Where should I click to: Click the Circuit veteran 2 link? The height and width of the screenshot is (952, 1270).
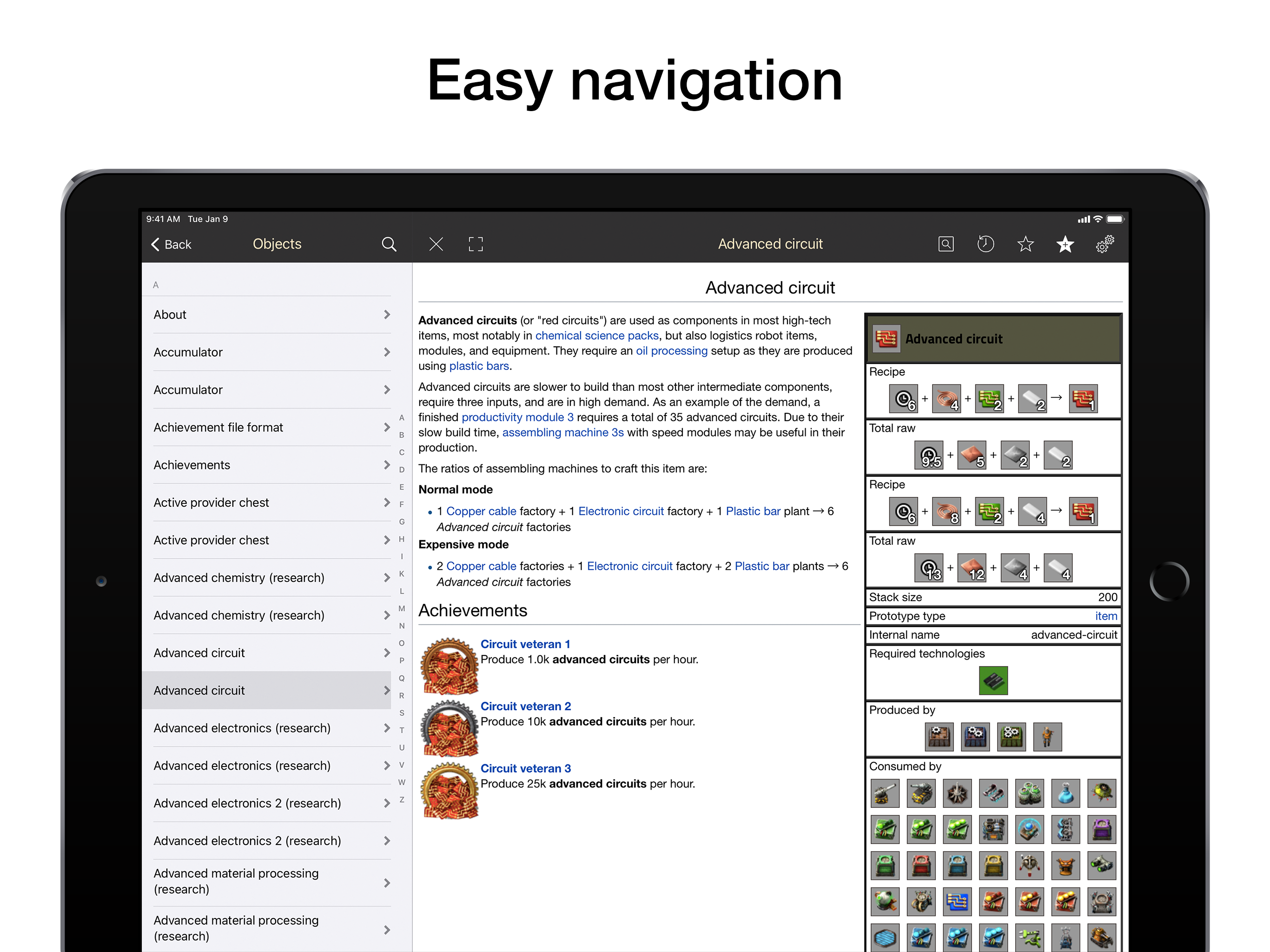pyautogui.click(x=525, y=706)
